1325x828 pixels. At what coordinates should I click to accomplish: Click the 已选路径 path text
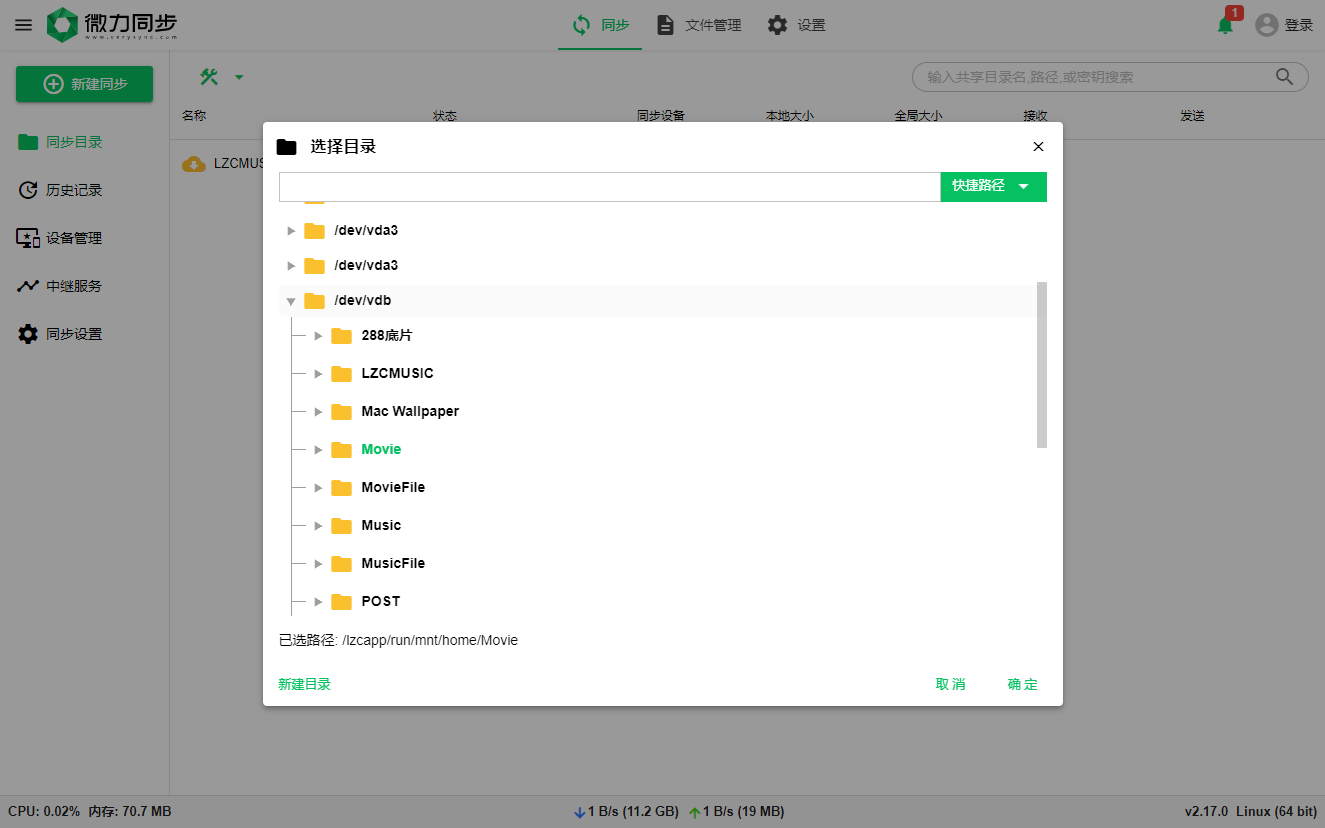coord(398,640)
